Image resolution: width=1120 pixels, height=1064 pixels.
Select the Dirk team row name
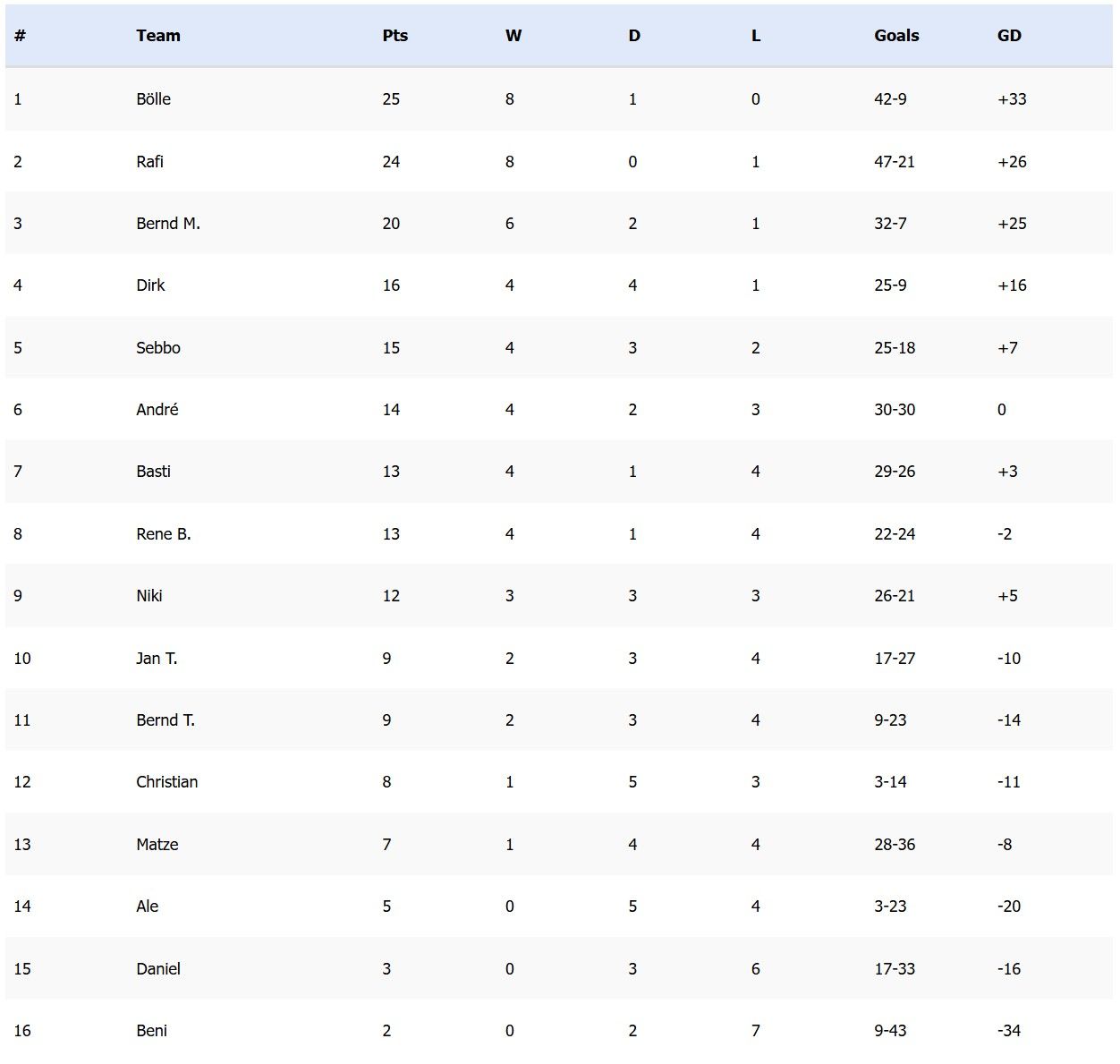pos(150,285)
